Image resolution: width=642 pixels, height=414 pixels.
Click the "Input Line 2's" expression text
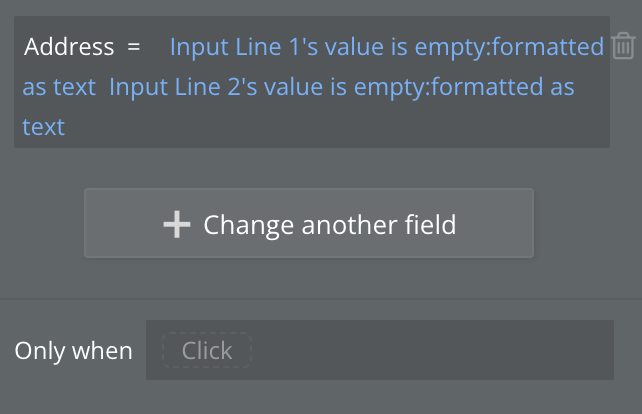[177, 87]
